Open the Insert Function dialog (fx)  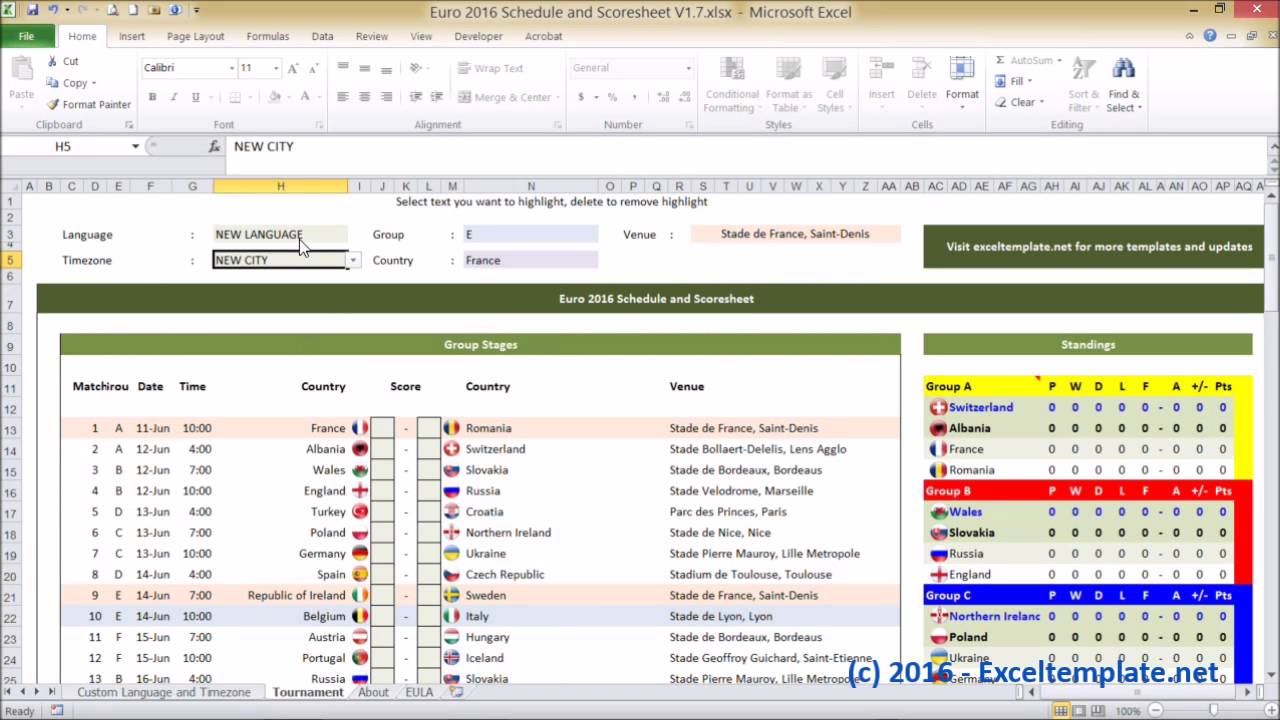click(214, 146)
